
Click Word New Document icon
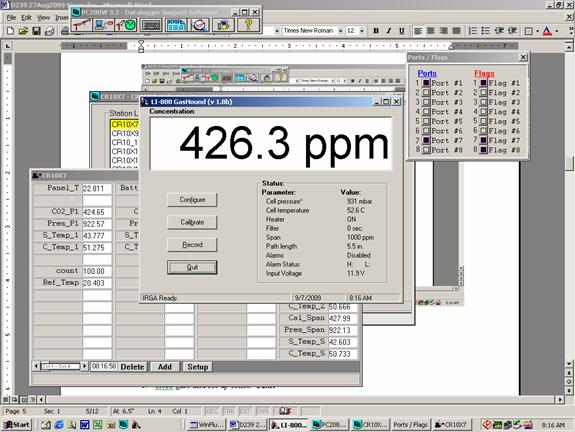pos(10,31)
